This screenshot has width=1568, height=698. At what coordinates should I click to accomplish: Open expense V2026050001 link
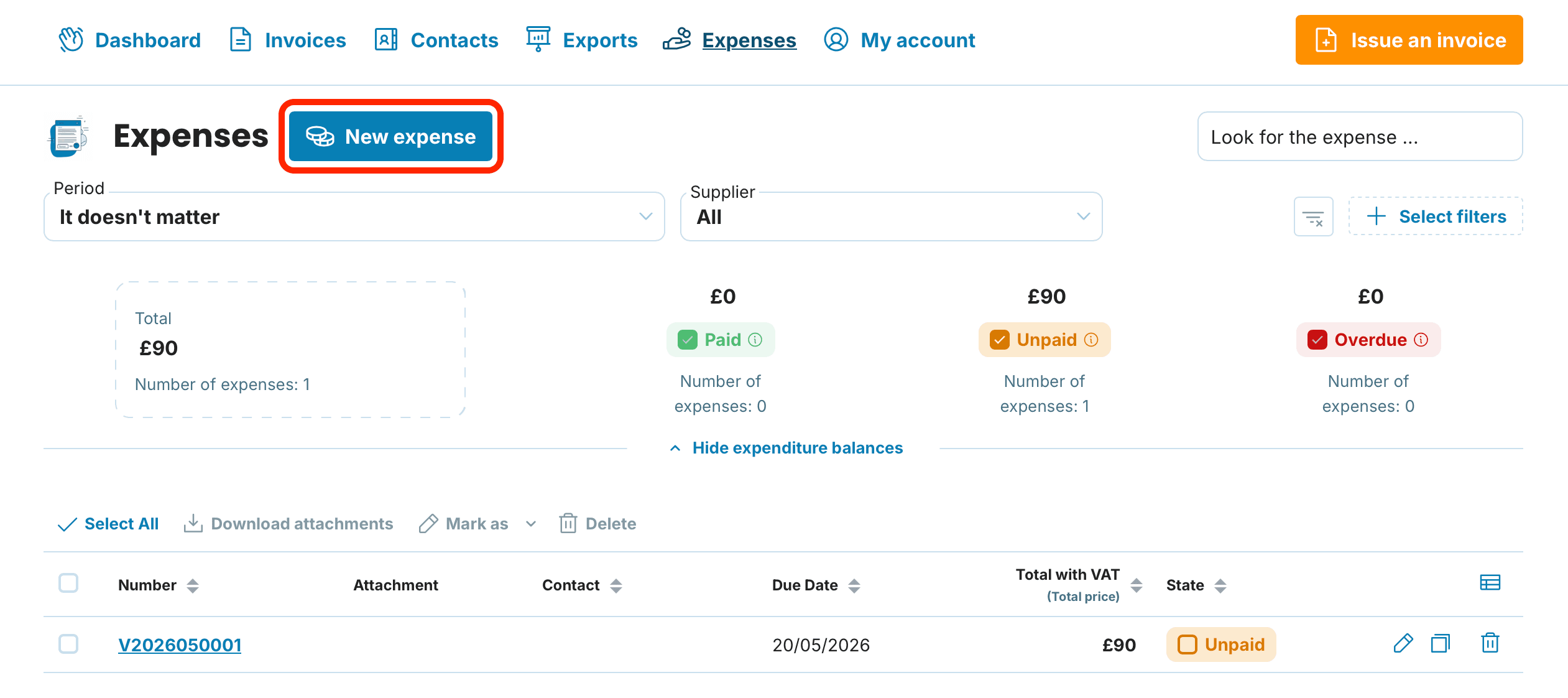(180, 645)
